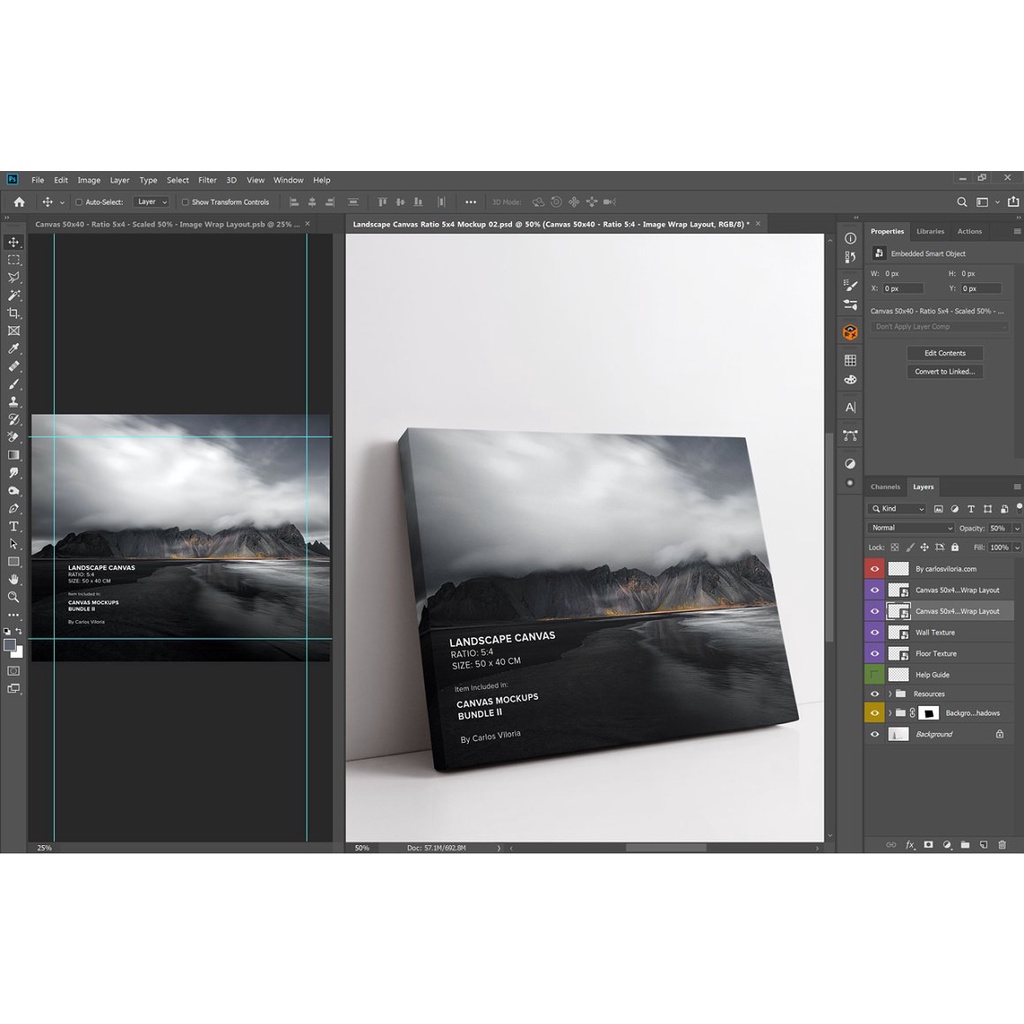
Task: Select the Move tool in the toolbar
Action: click(x=14, y=242)
